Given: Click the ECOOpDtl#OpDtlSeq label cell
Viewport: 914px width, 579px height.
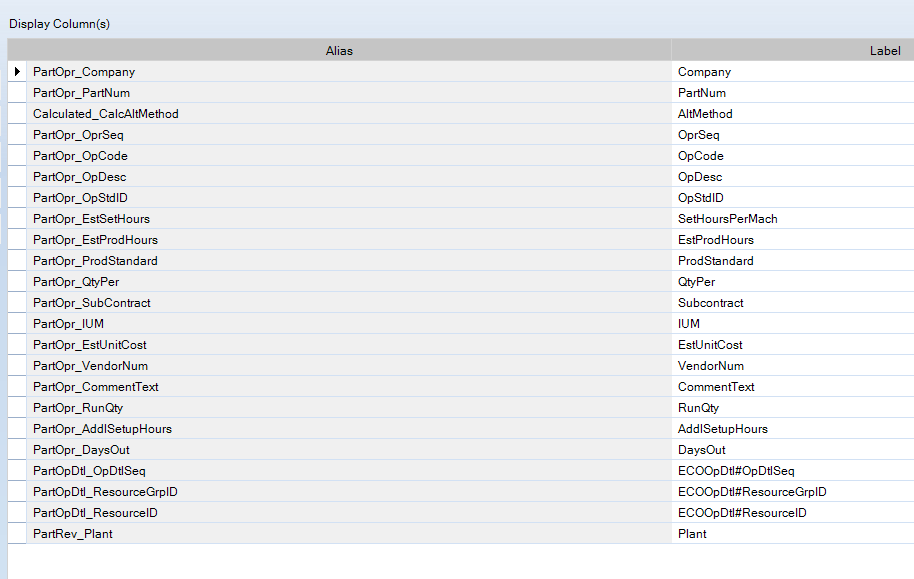Looking at the screenshot, I should 793,471.
